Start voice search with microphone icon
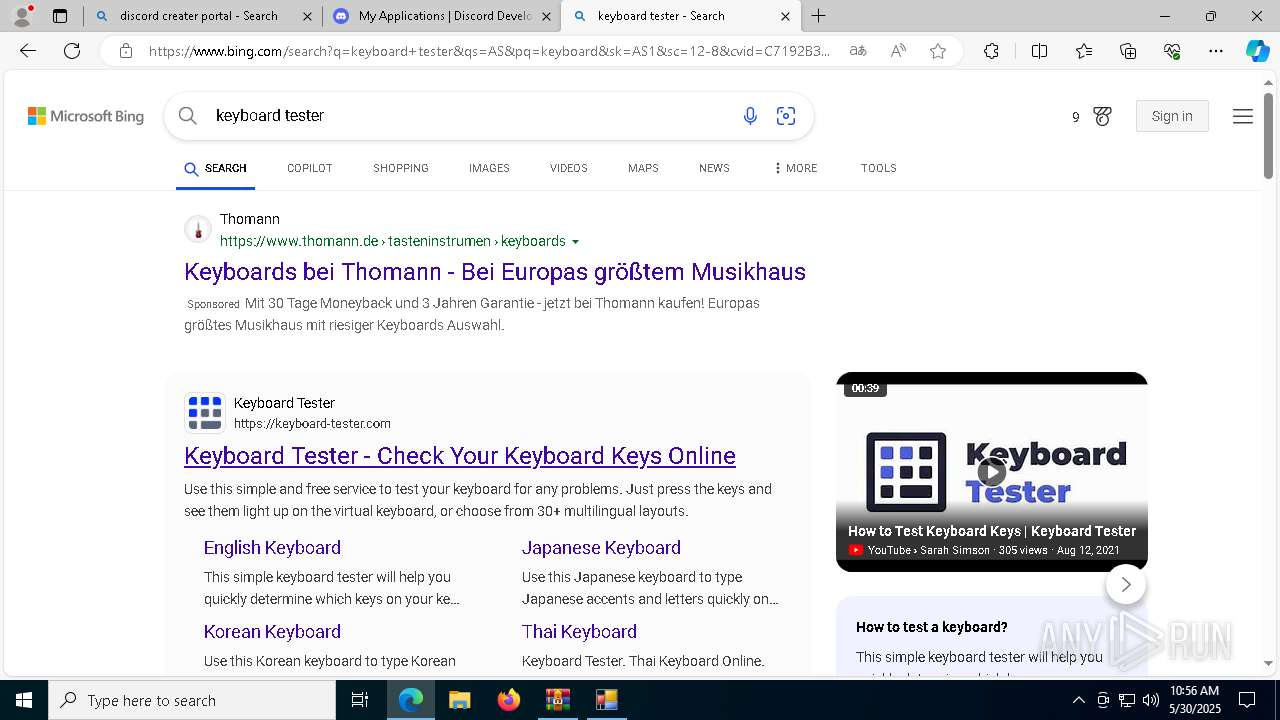This screenshot has width=1280, height=720. 750,116
